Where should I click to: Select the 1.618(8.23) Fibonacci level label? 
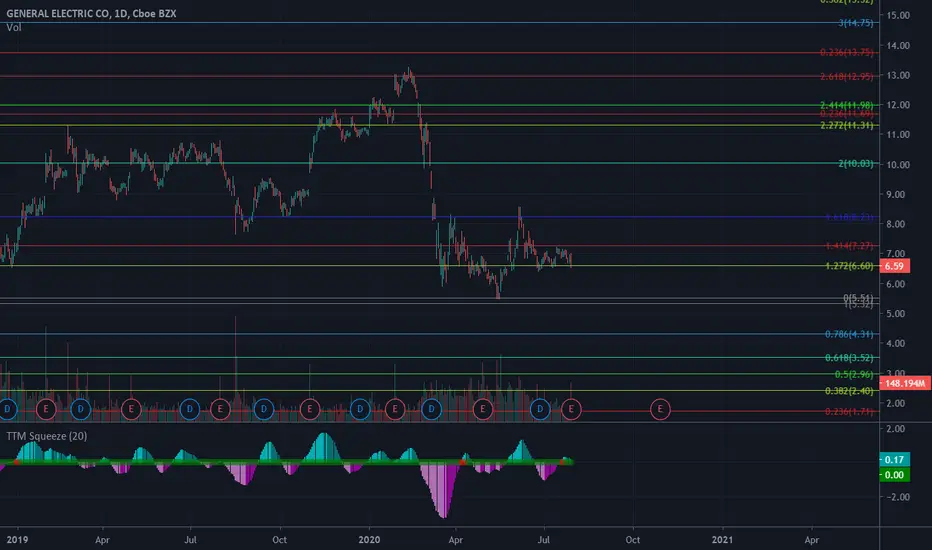point(849,217)
